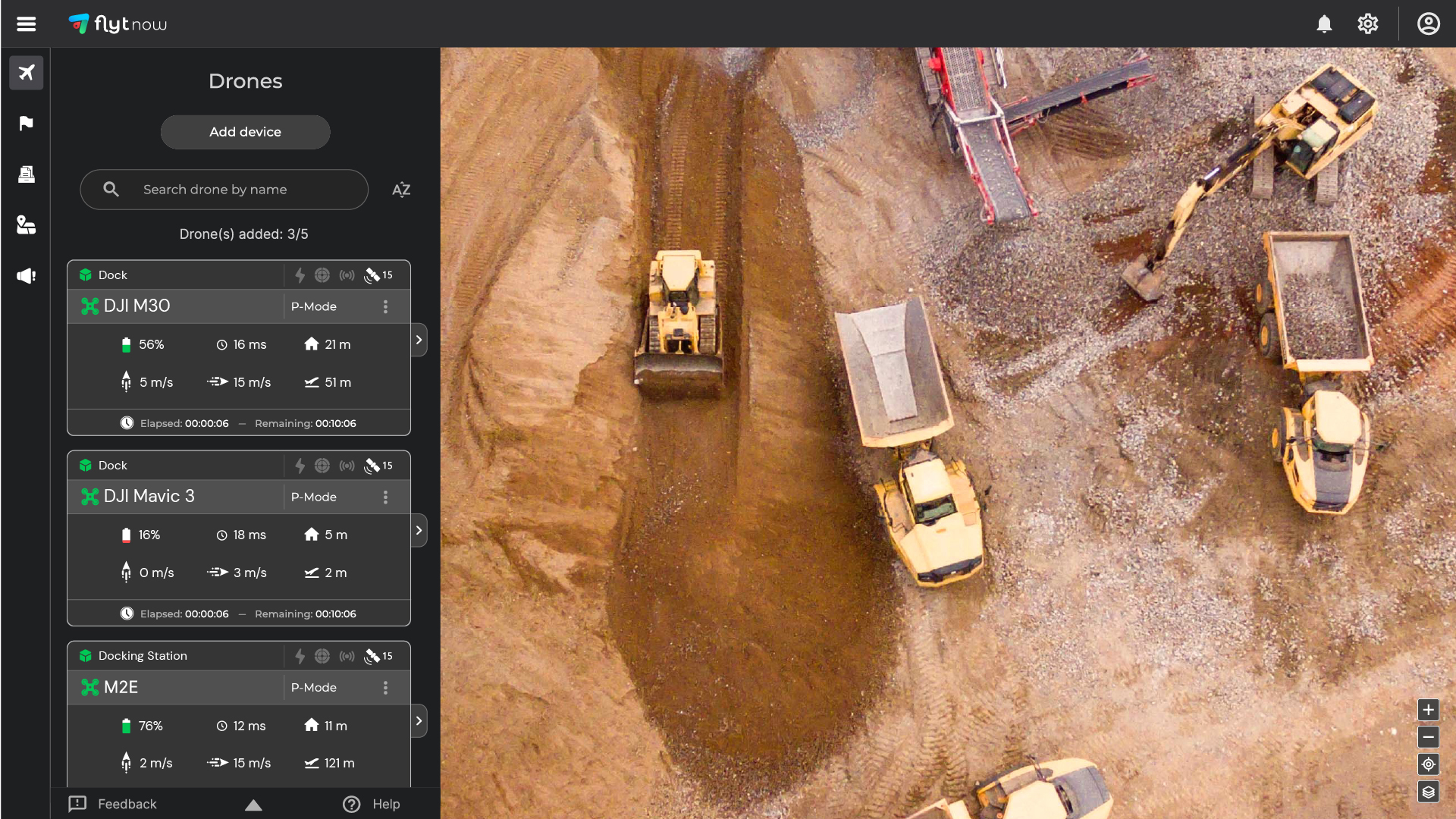Viewport: 1456px width, 819px height.
Task: Toggle A-Z sort order of drones
Action: point(401,190)
